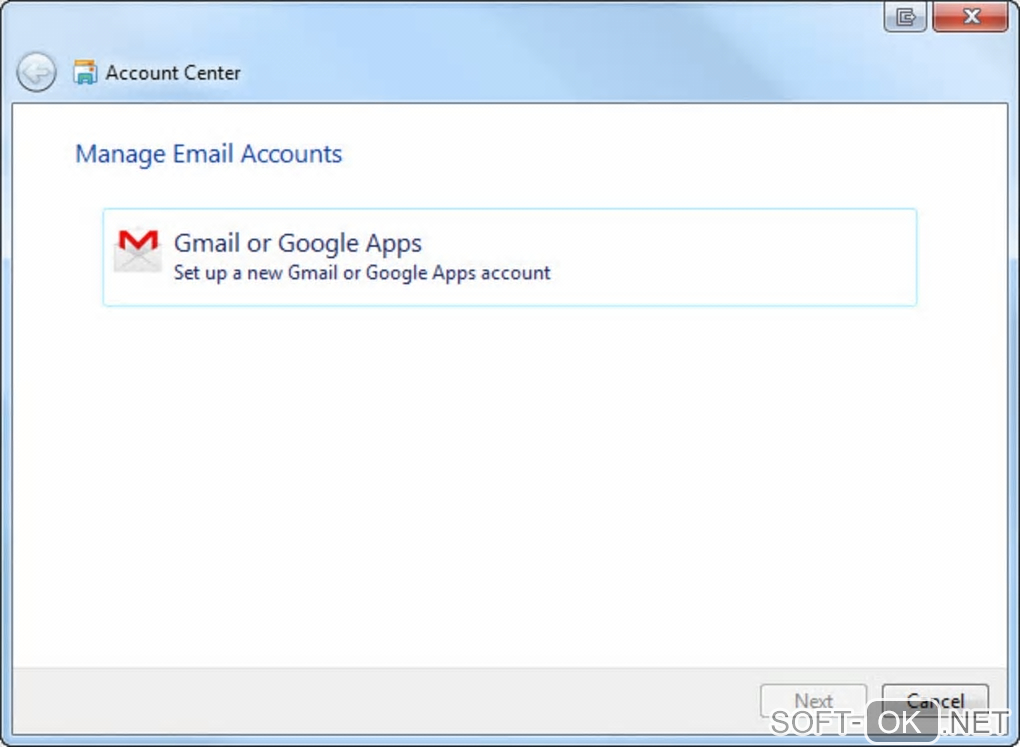1020x747 pixels.
Task: Click the grayed Next button
Action: click(x=813, y=701)
